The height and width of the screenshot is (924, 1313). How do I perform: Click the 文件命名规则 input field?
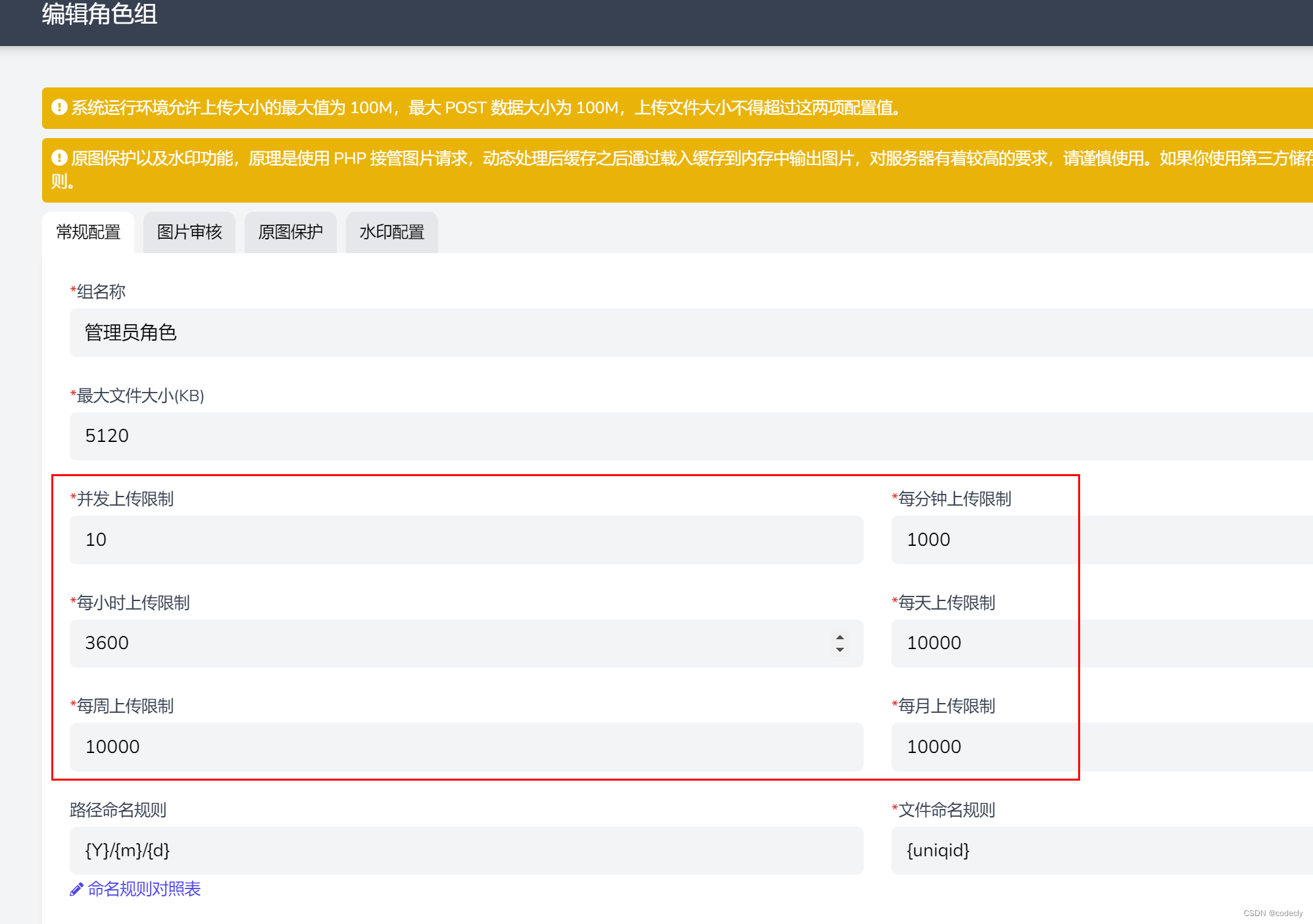(1102, 850)
